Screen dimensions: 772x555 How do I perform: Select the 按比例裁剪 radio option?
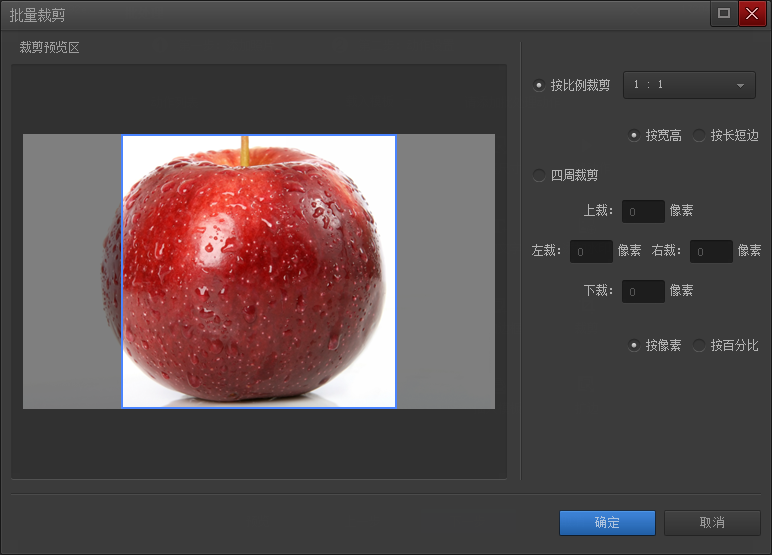click(x=541, y=86)
